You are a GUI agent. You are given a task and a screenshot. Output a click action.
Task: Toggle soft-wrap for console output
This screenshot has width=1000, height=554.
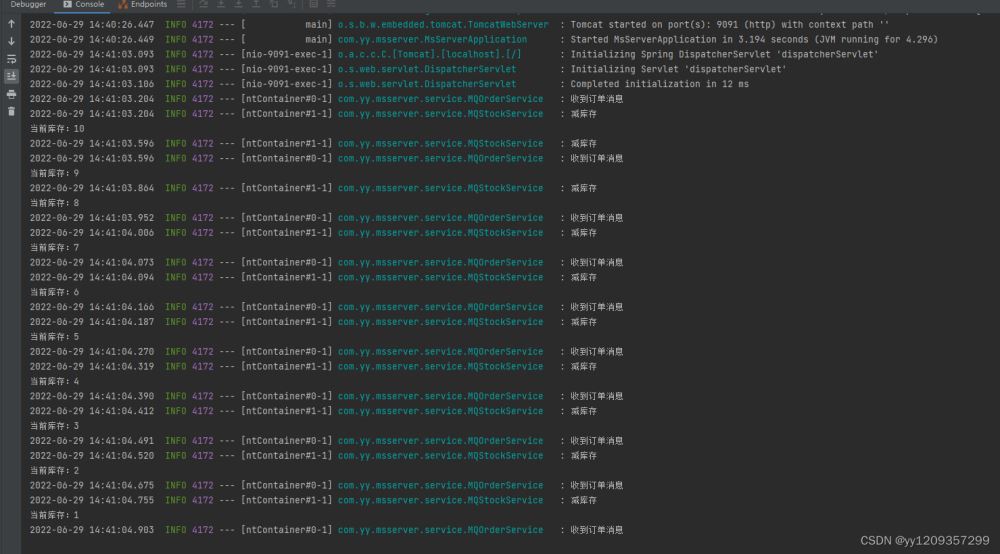(x=11, y=59)
